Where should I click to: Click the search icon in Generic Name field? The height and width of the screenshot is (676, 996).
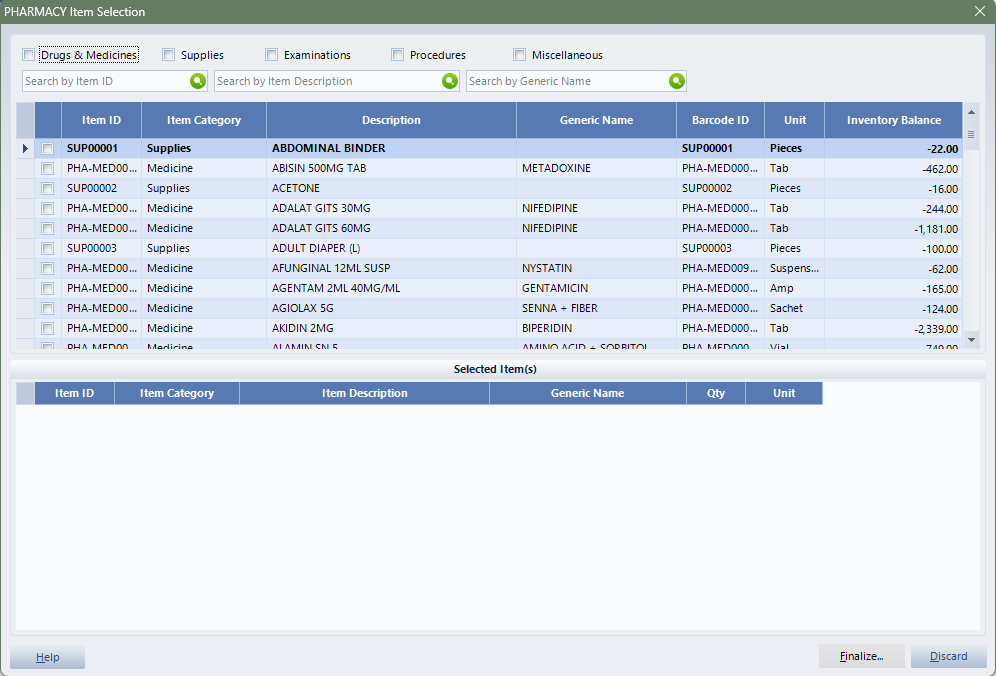click(677, 81)
